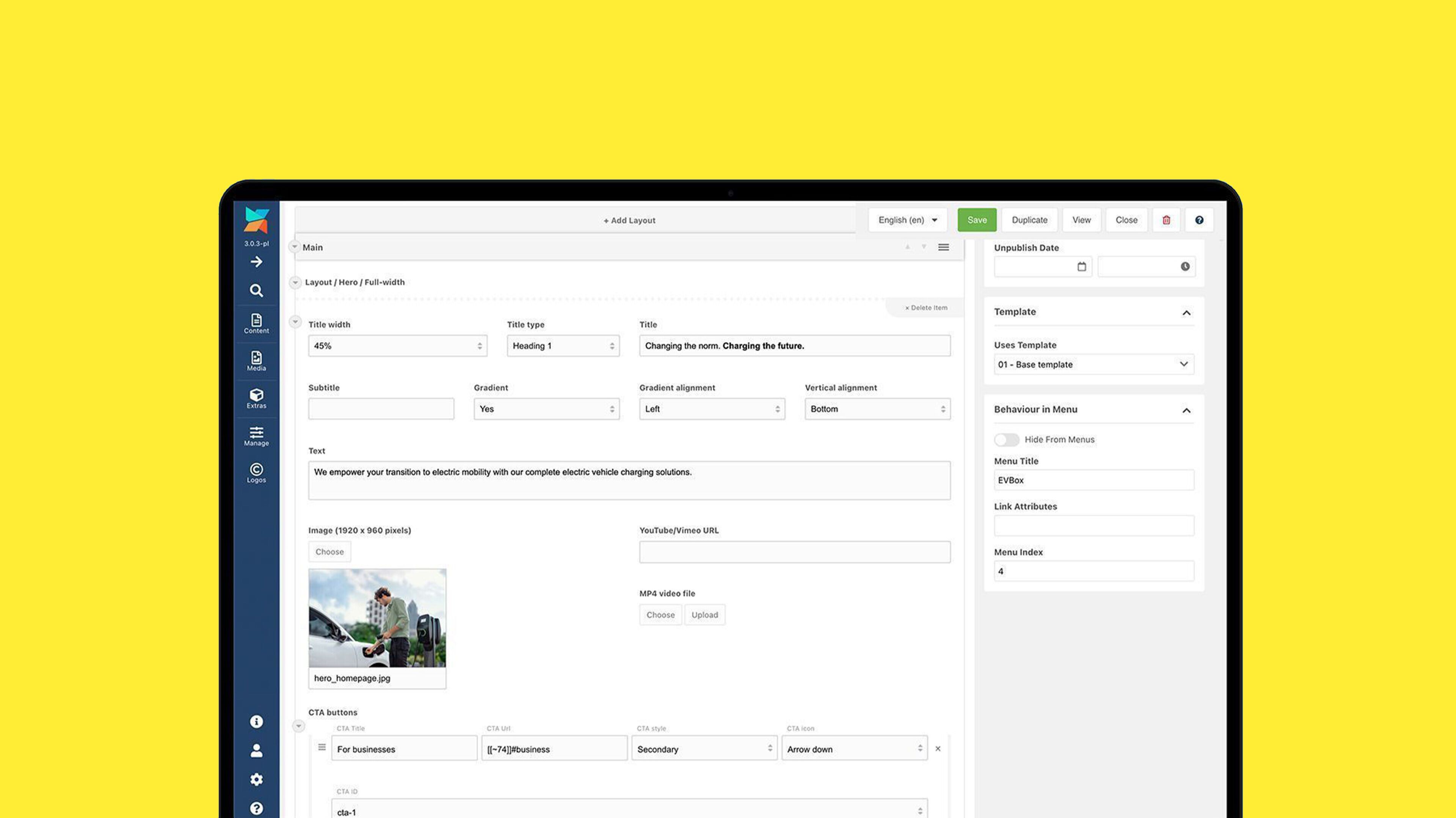Collapse the CTA buttons group toggle
Screen dimensions: 1456x818
coord(298,725)
